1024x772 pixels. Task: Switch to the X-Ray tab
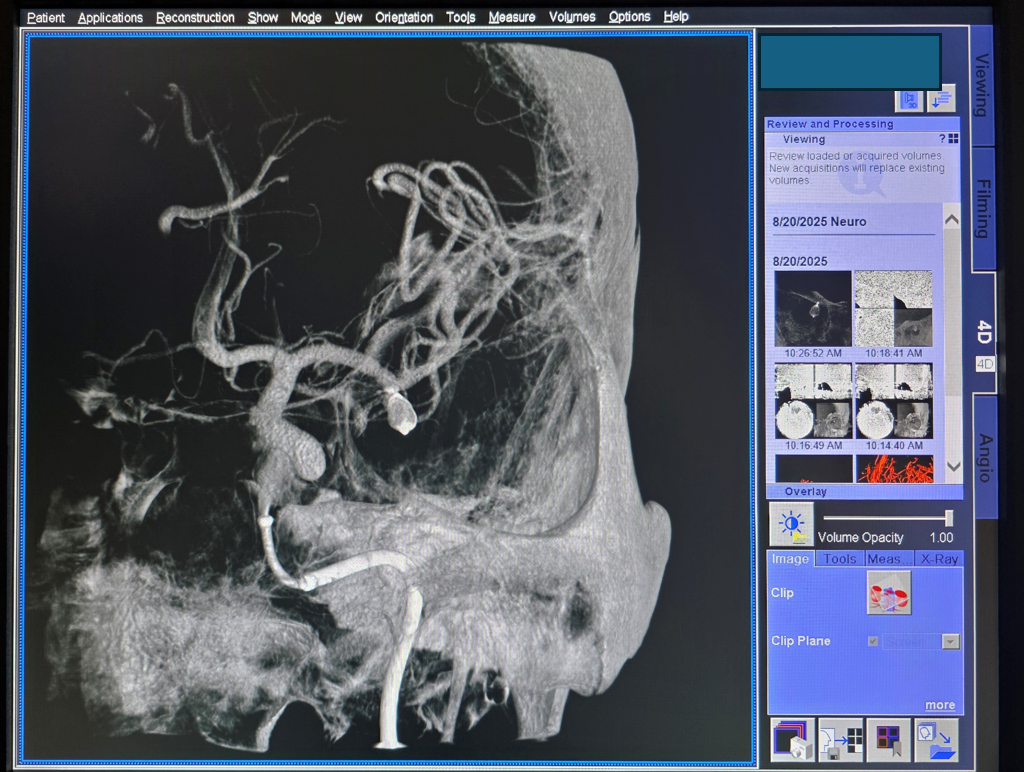point(939,559)
